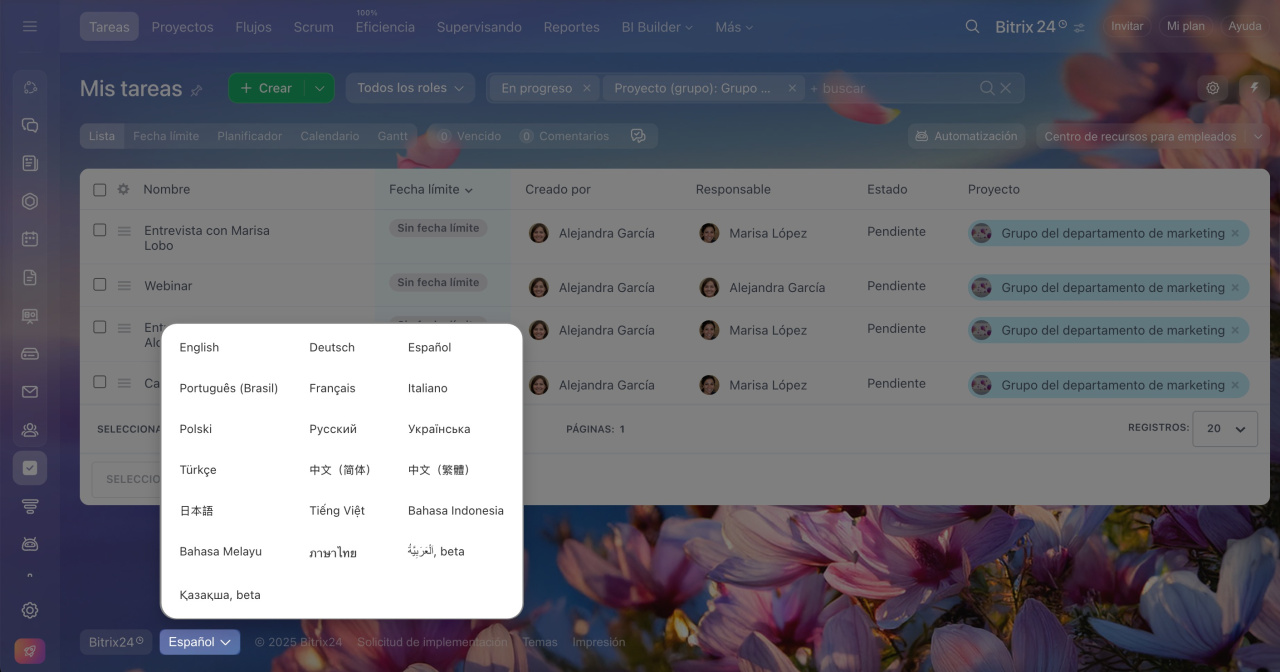The width and height of the screenshot is (1280, 672).
Task: Open the messenger chat icon in sidebar
Action: tap(30, 125)
